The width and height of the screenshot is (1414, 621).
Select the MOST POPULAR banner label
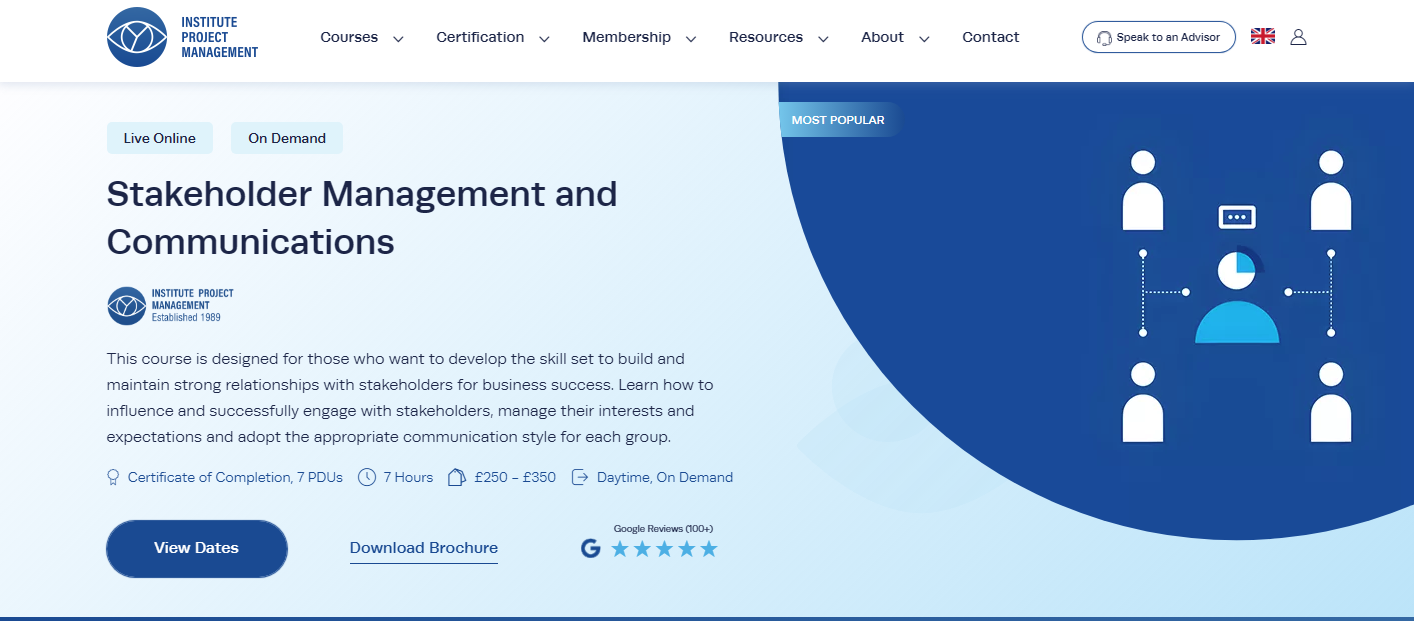pyautogui.click(x=838, y=119)
